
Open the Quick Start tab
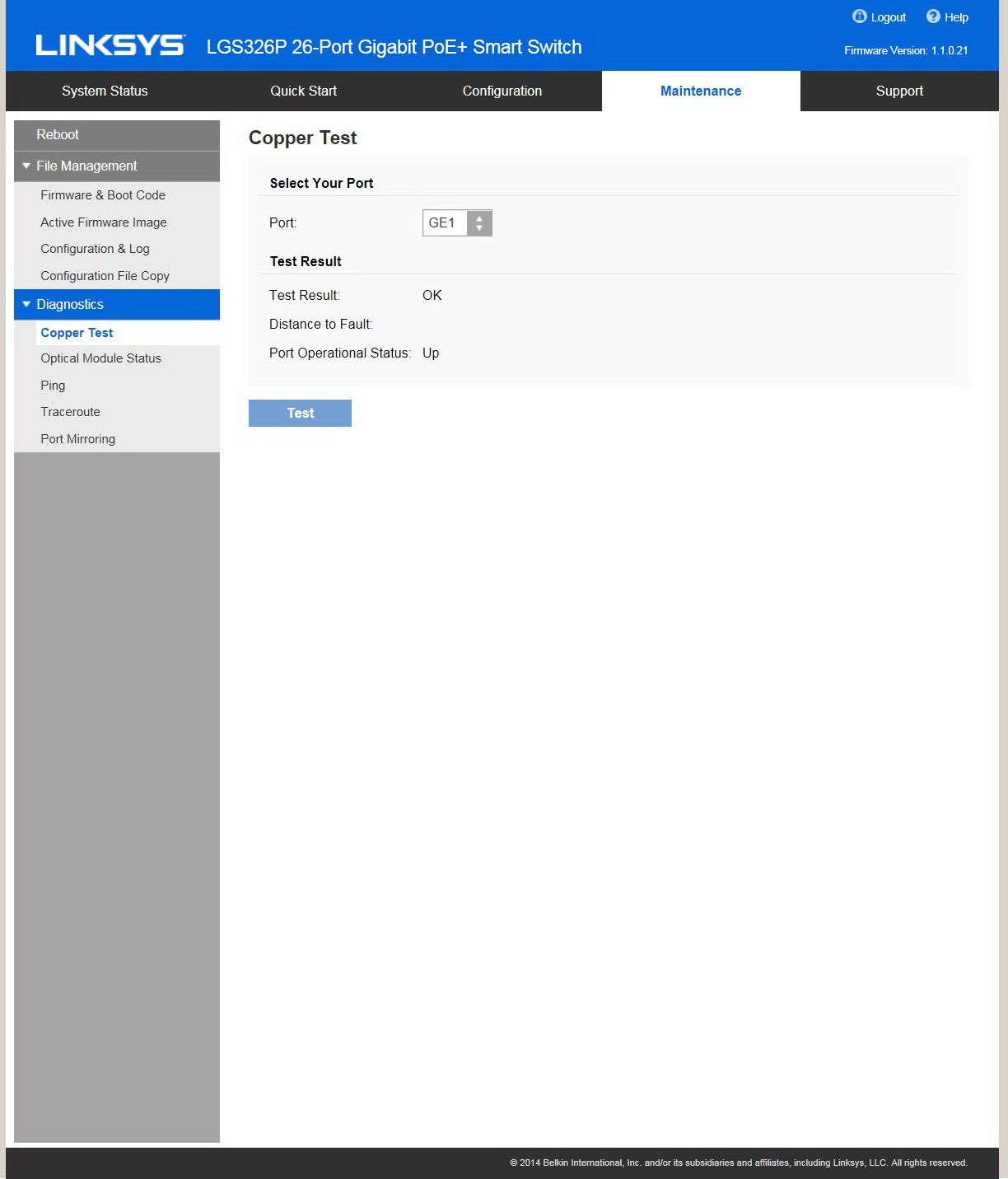point(304,91)
